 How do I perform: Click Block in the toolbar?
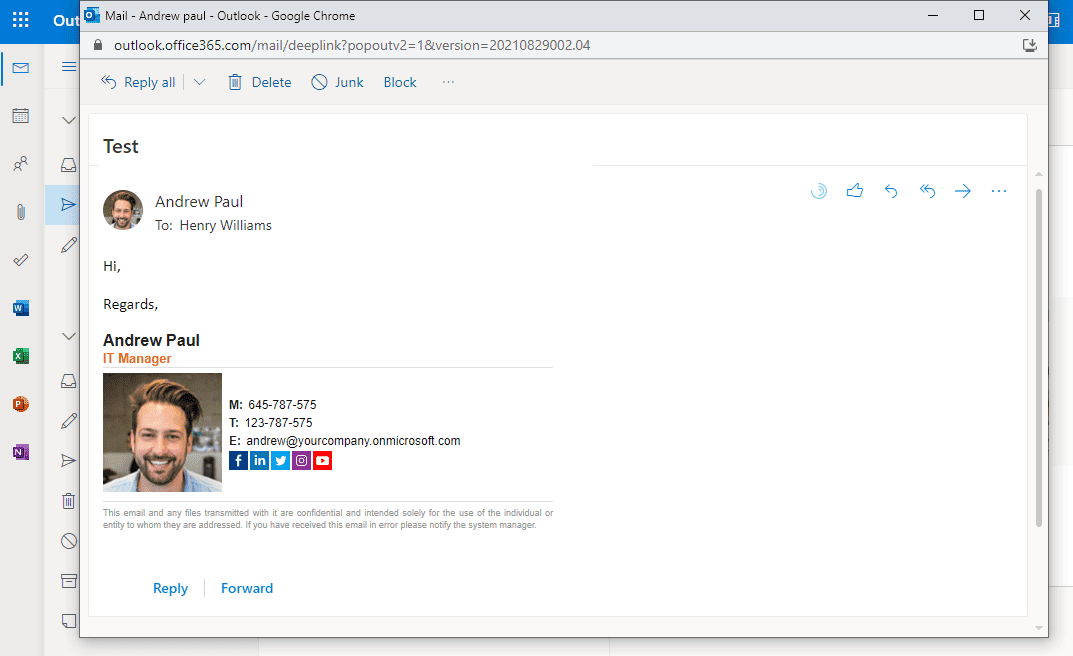coord(400,82)
